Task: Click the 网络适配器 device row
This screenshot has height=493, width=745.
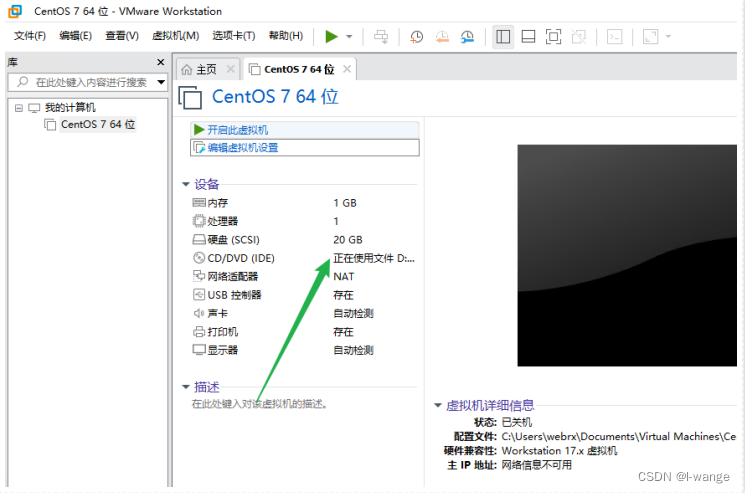Action: (304, 276)
